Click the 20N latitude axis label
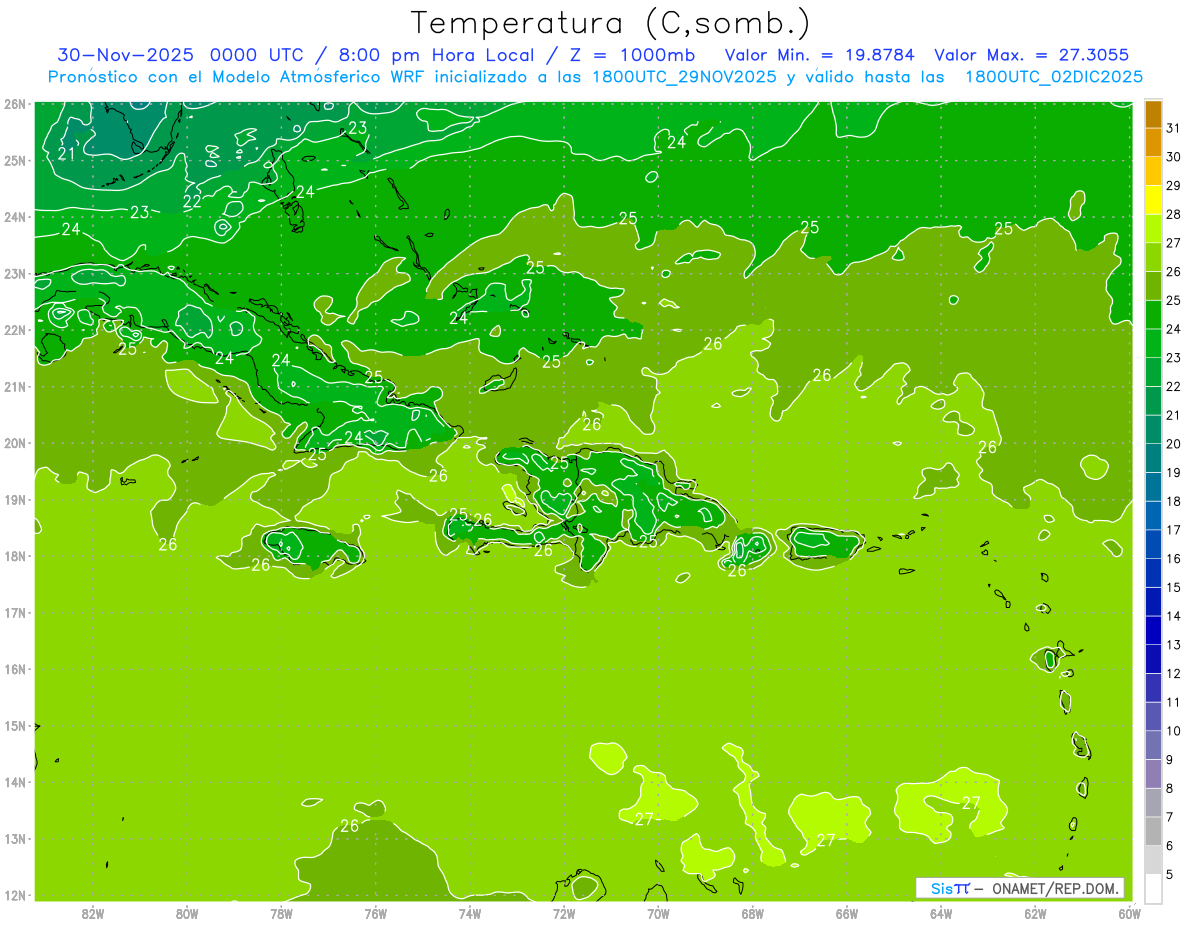 15,443
